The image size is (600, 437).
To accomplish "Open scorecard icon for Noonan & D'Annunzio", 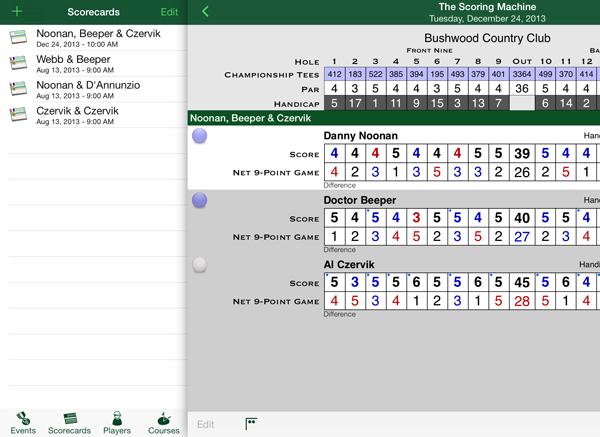I will [18, 89].
